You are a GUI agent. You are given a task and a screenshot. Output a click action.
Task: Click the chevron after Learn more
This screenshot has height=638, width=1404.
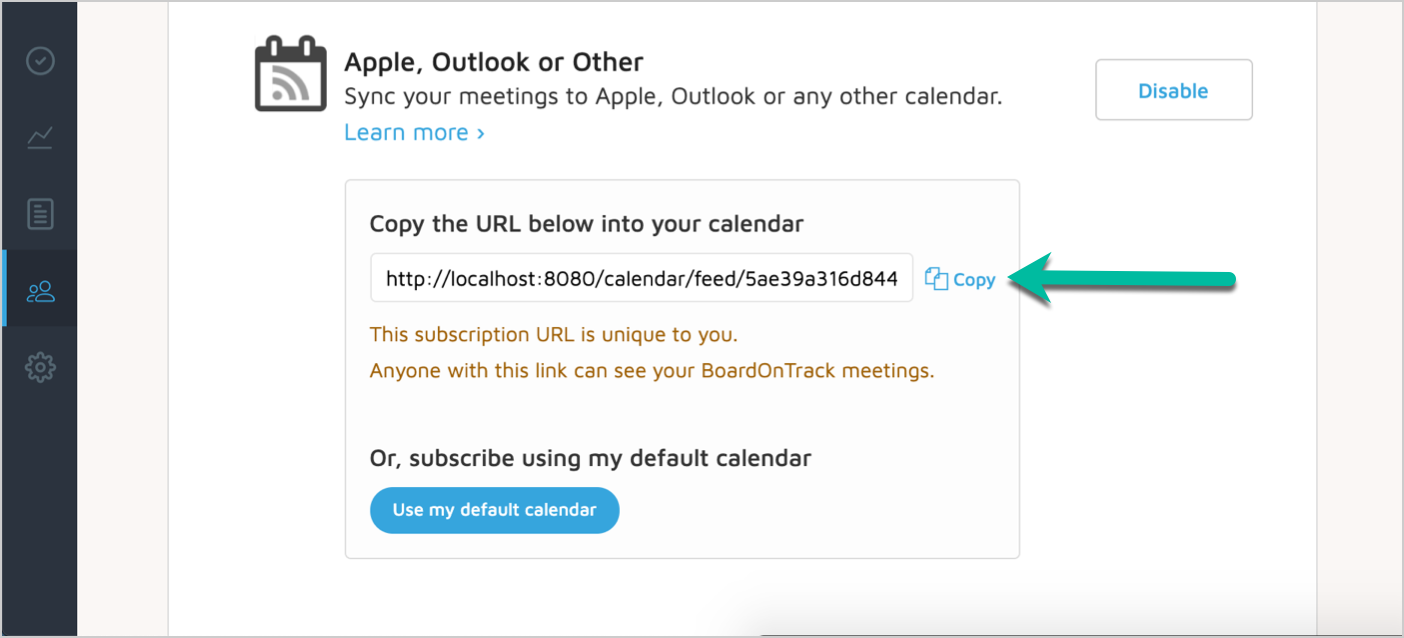481,133
